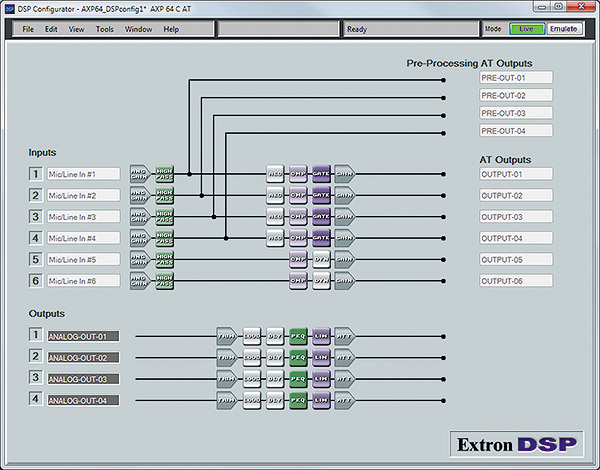Open LOUD block on ANALOG-OUT-01
Viewport: 600px width, 470px height.
[252, 336]
